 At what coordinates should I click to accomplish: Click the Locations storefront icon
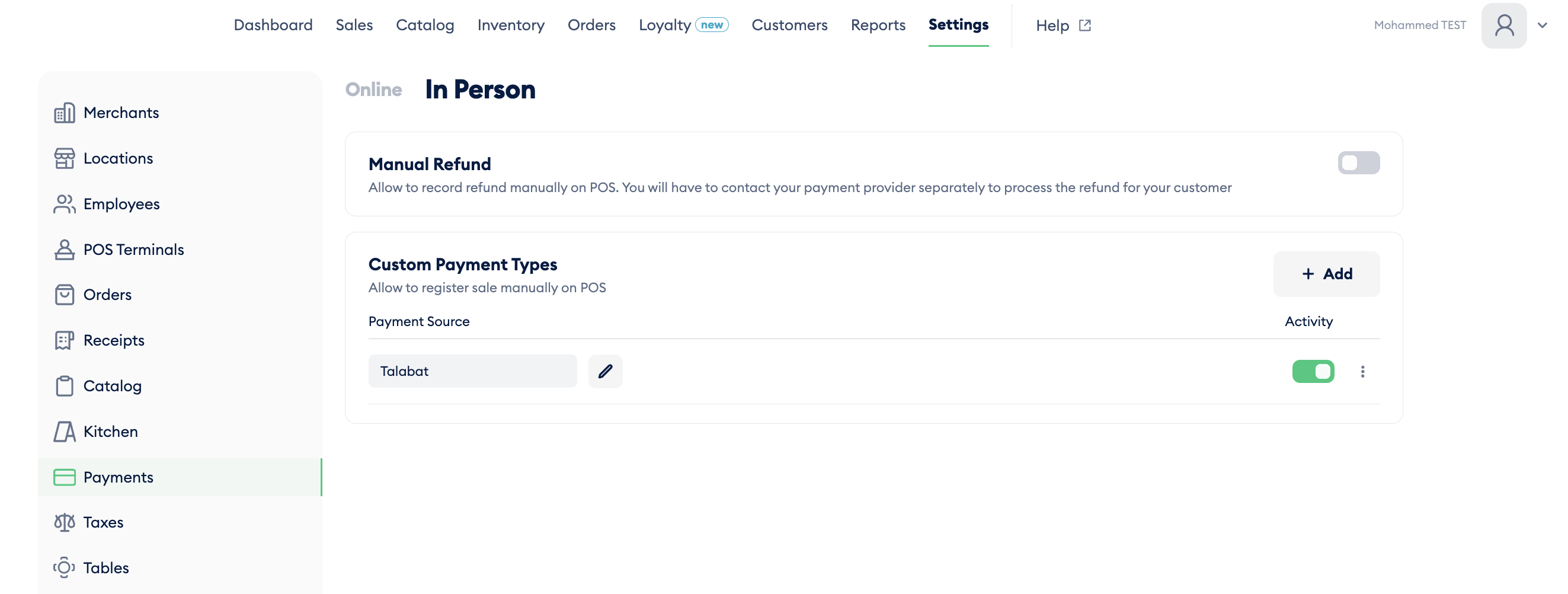(x=65, y=158)
